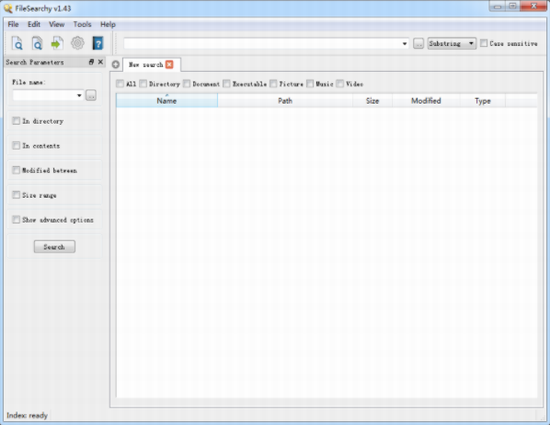This screenshot has height=425, width=550.
Task: Open the Substring match type dropdown
Action: point(452,43)
